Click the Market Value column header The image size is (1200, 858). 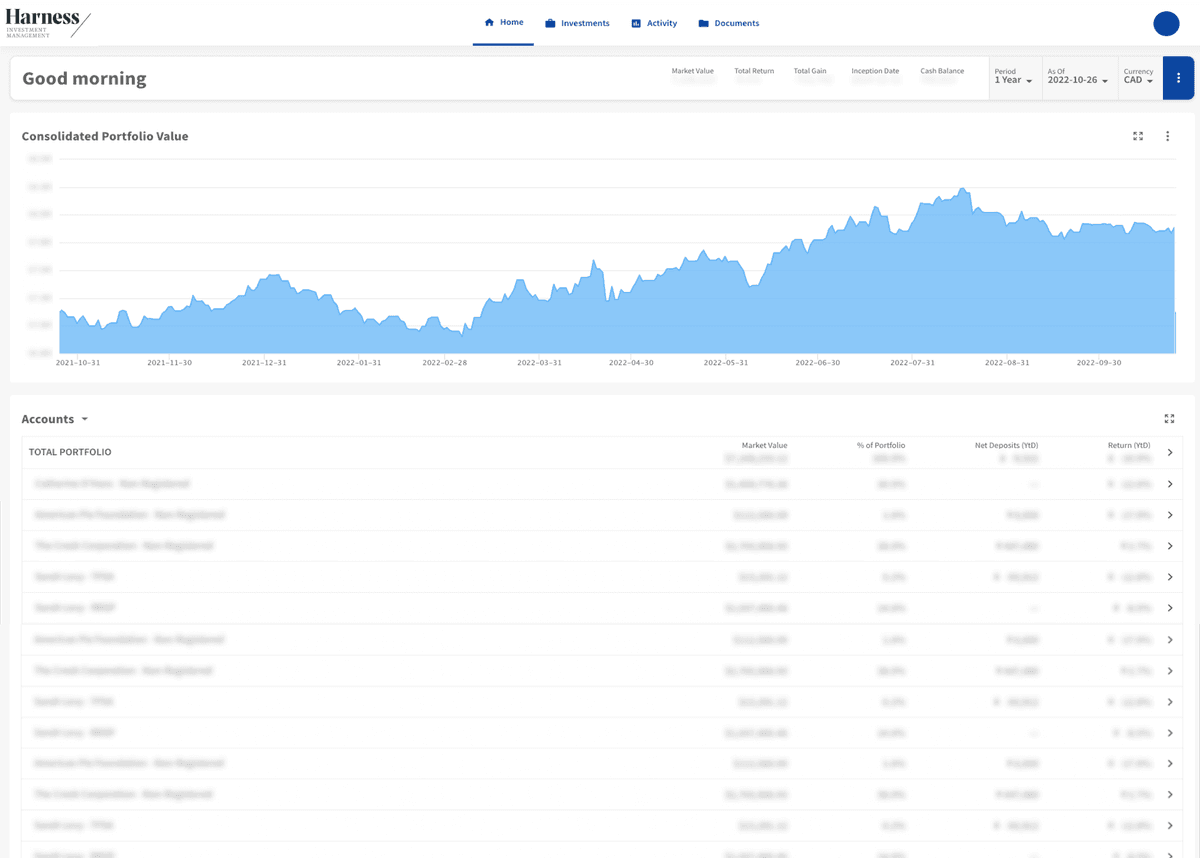pos(764,445)
